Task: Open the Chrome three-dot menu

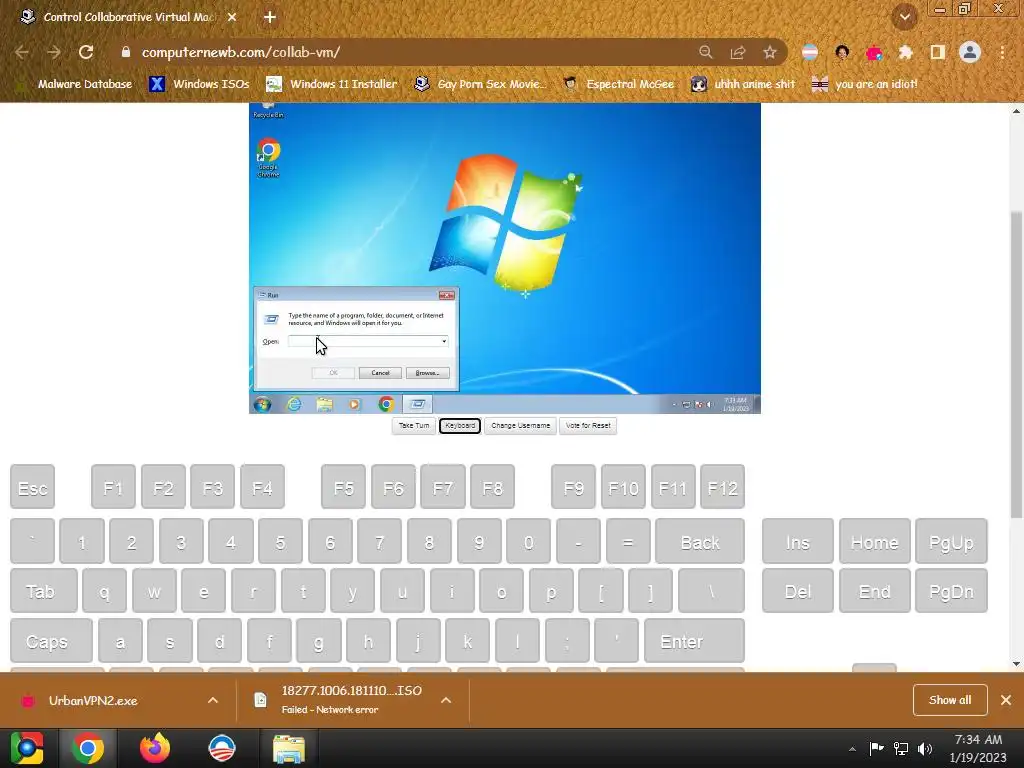Action: click(1002, 52)
